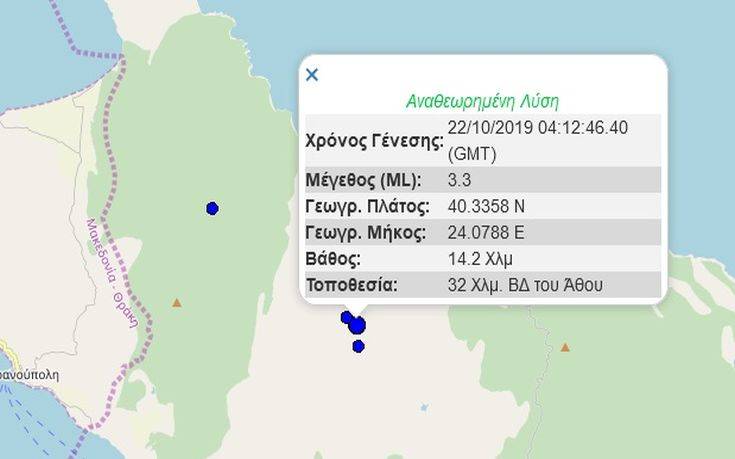The width and height of the screenshot is (735, 459).
Task: Click the 'Γεωγρ. Πλάτος:' label
Action: [x=368, y=206]
